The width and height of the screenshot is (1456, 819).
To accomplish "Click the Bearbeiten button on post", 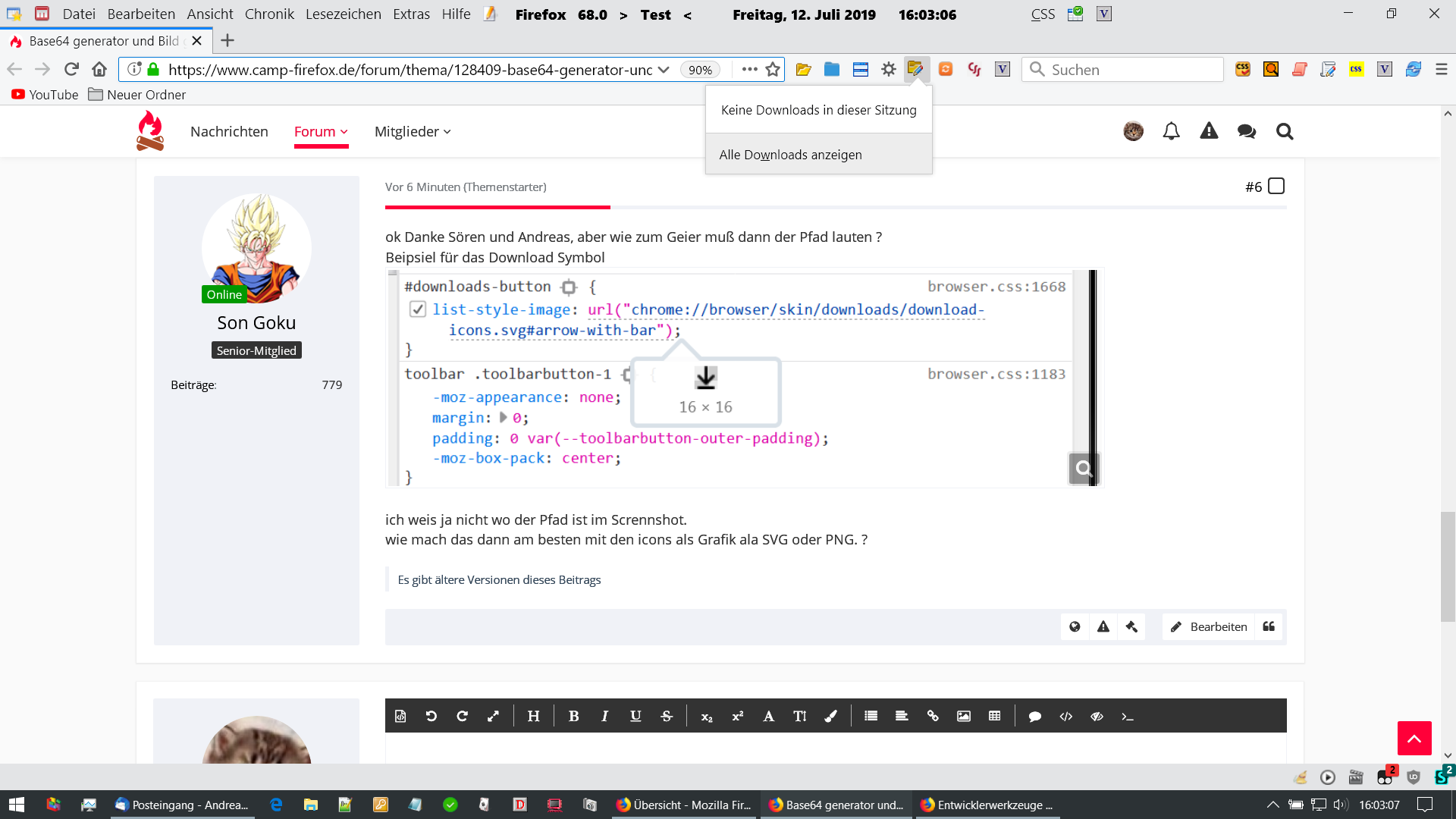I will tap(1209, 626).
